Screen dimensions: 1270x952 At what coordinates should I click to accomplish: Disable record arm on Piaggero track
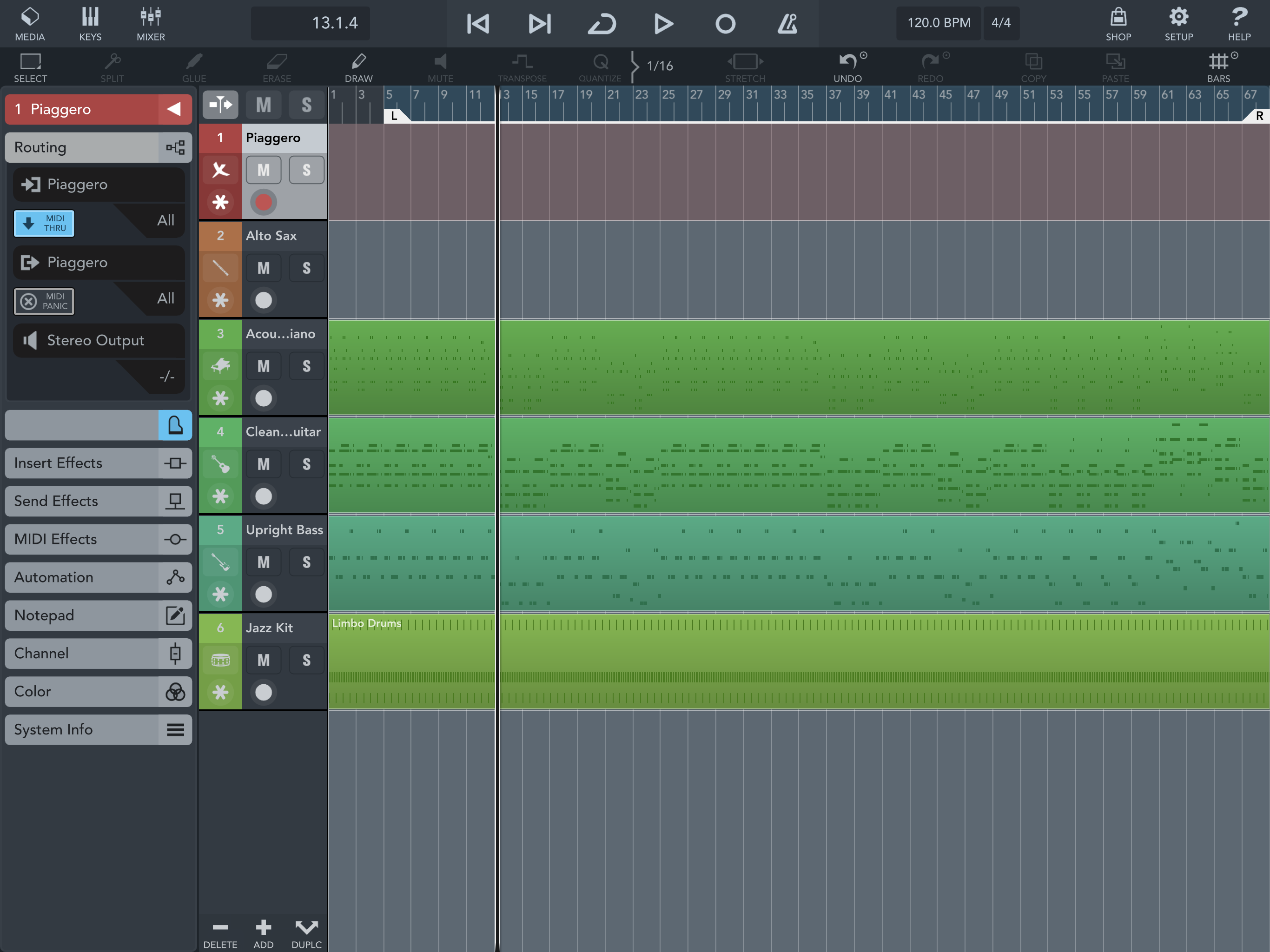pos(264,202)
